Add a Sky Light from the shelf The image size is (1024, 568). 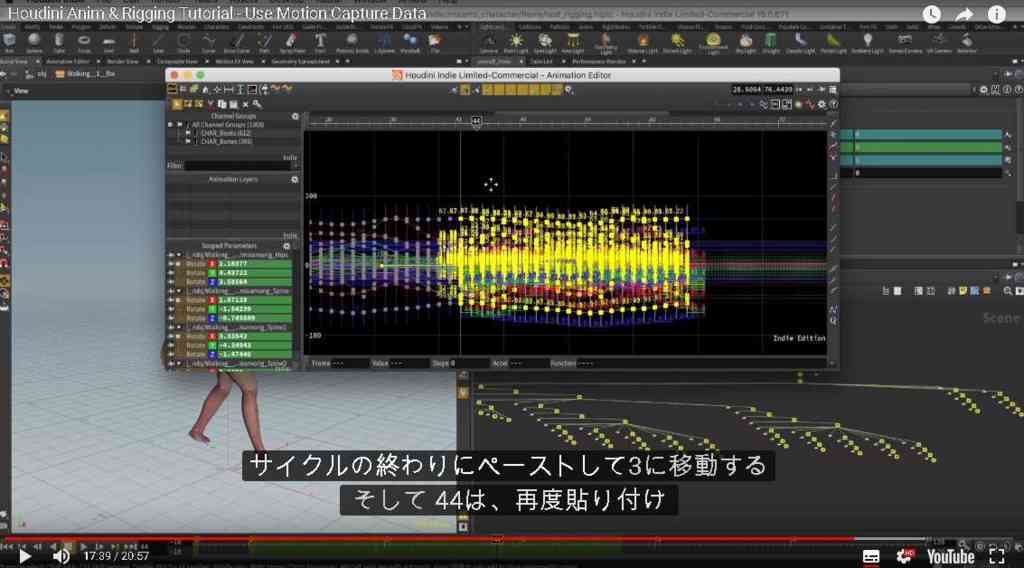pos(746,42)
